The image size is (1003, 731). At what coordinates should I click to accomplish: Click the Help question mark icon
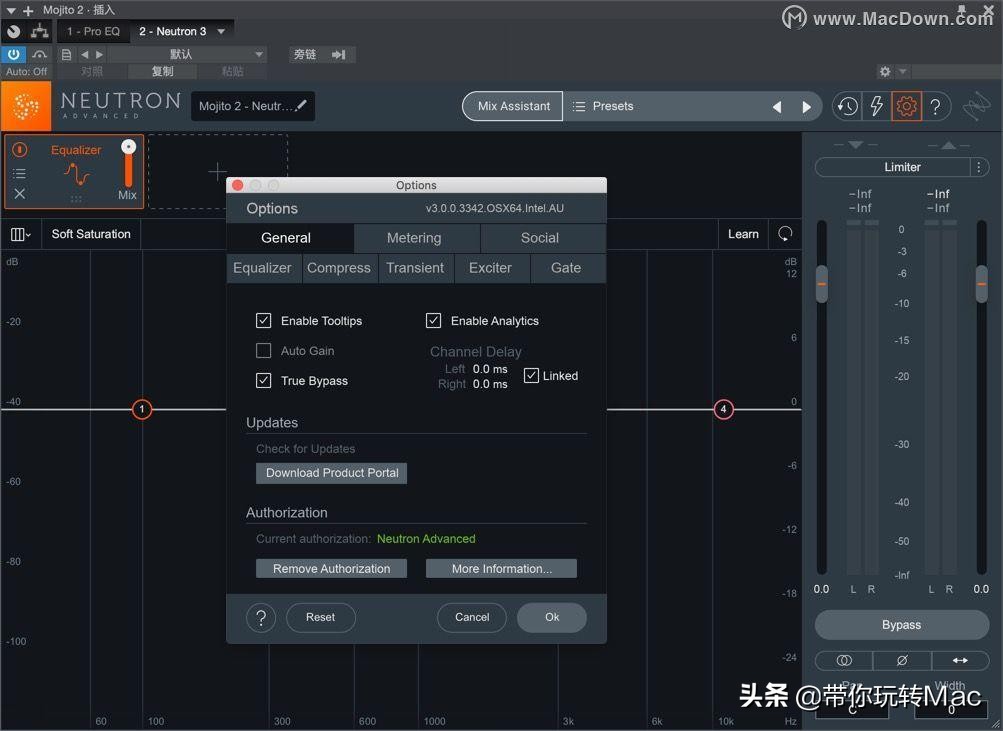click(x=936, y=105)
